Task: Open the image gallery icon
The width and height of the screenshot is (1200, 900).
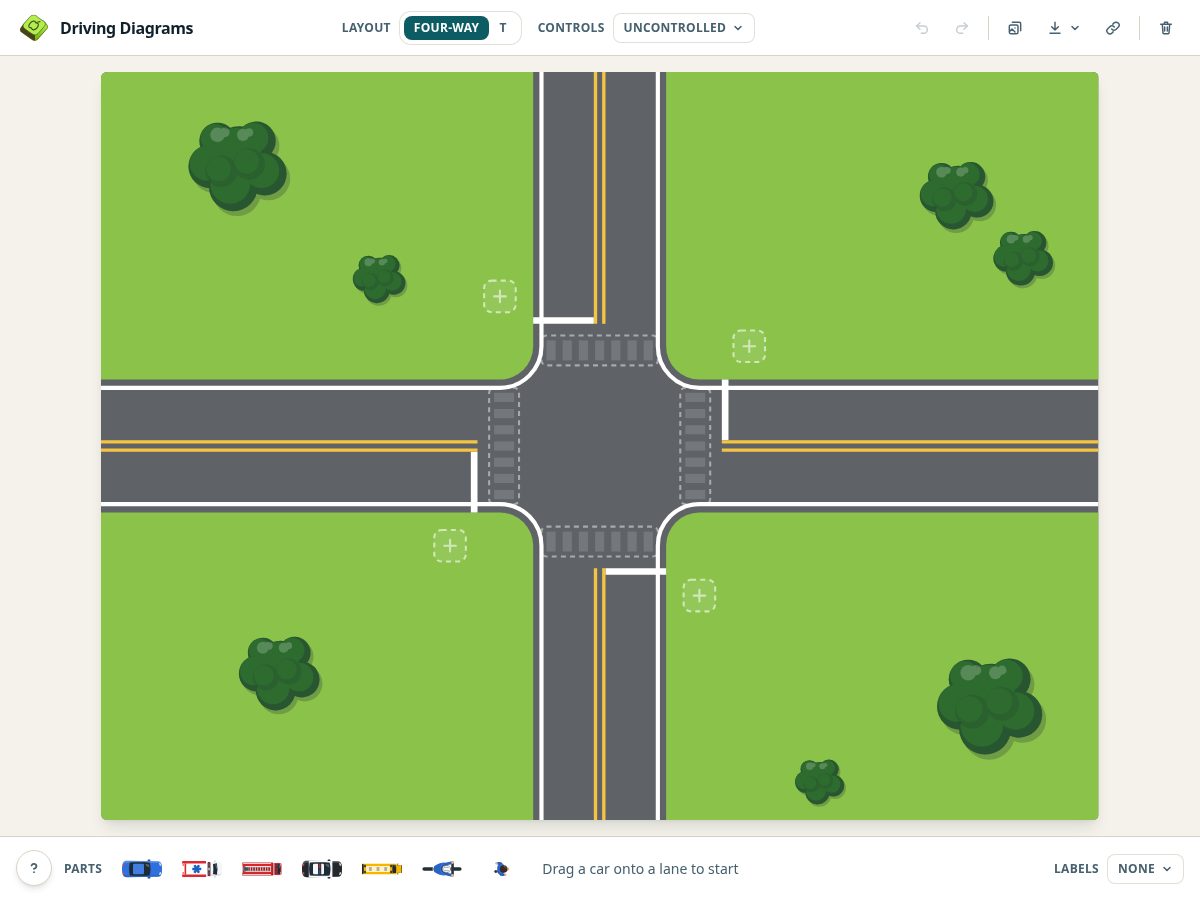Action: (1015, 28)
